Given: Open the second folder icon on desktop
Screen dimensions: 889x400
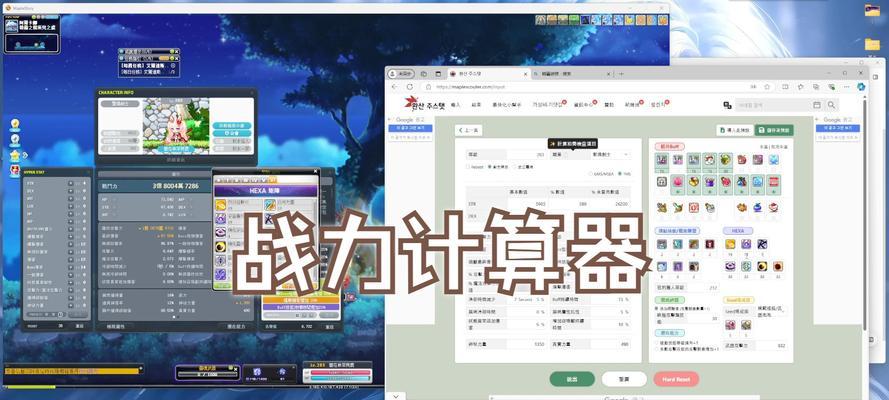Looking at the screenshot, I should click(872, 44).
